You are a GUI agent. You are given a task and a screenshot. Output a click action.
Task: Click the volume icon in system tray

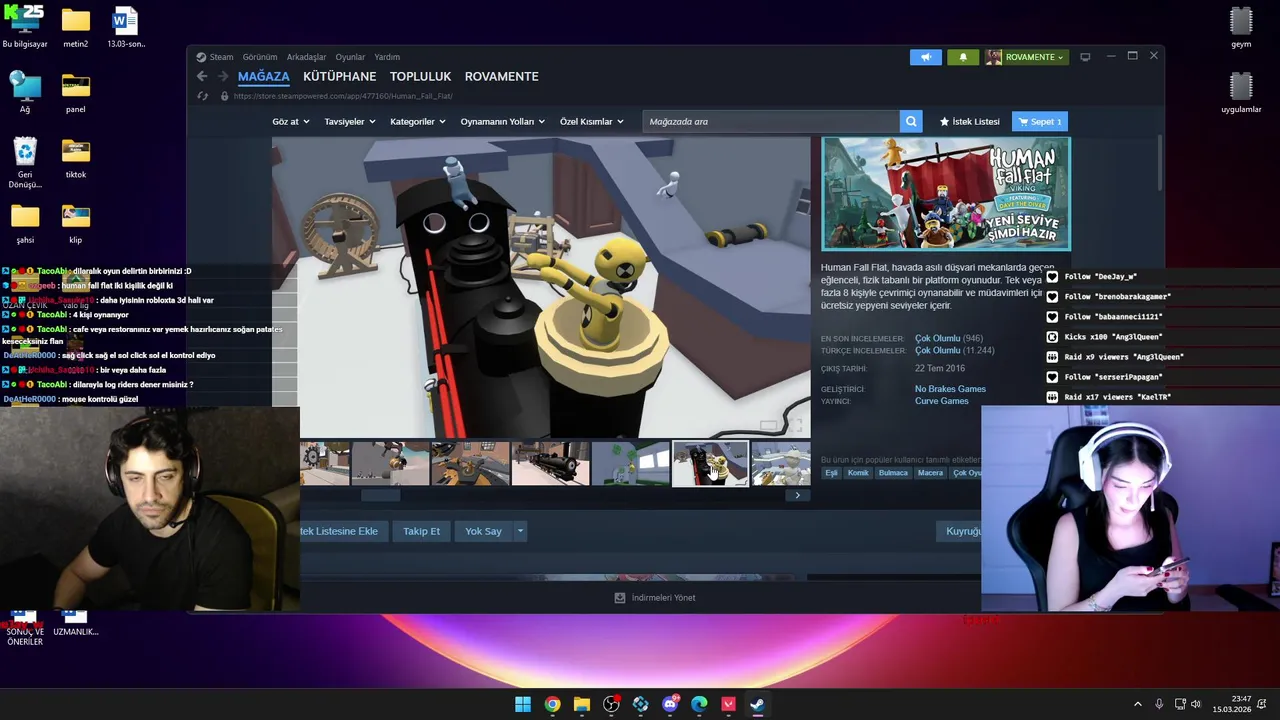point(1198,704)
